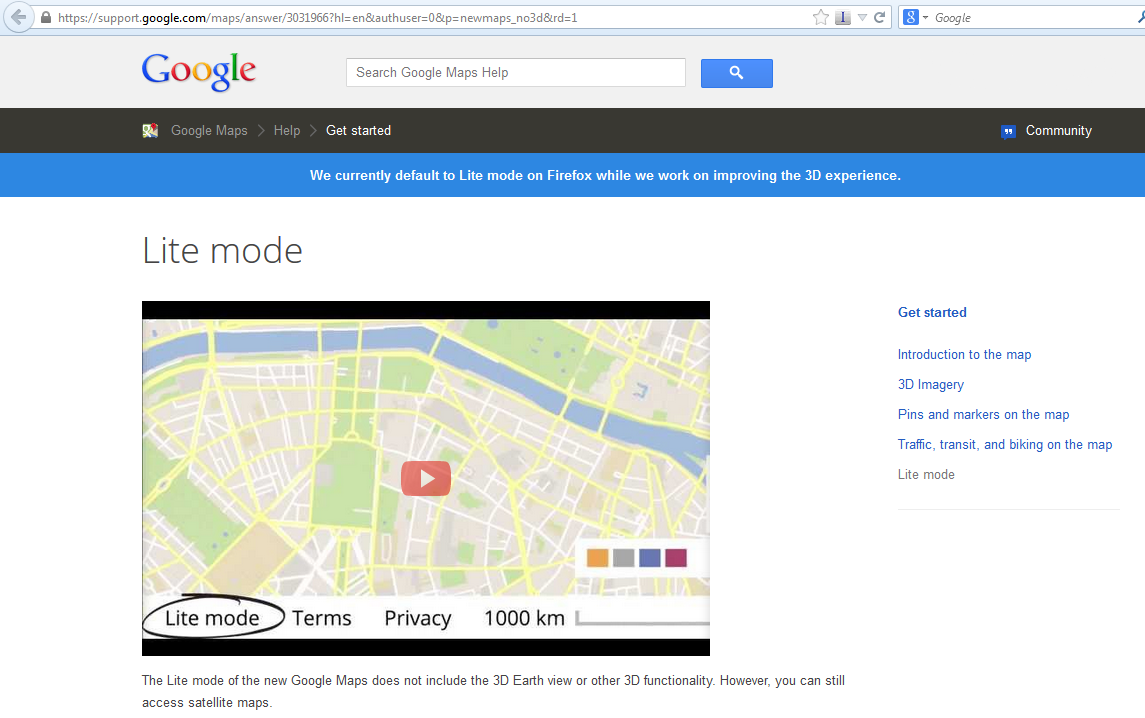Click the bookmarks icon beside the star
1145x718 pixels.
843,18
